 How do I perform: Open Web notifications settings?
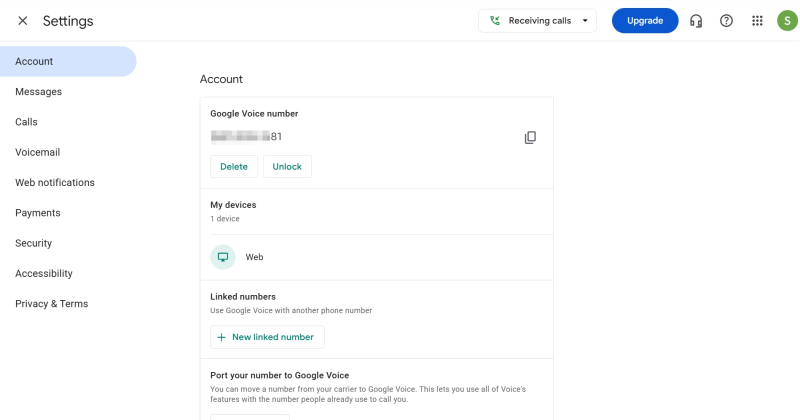(55, 183)
